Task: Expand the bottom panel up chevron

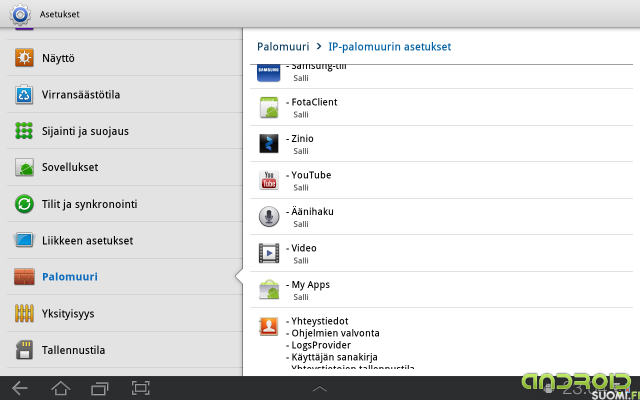Action: point(320,389)
